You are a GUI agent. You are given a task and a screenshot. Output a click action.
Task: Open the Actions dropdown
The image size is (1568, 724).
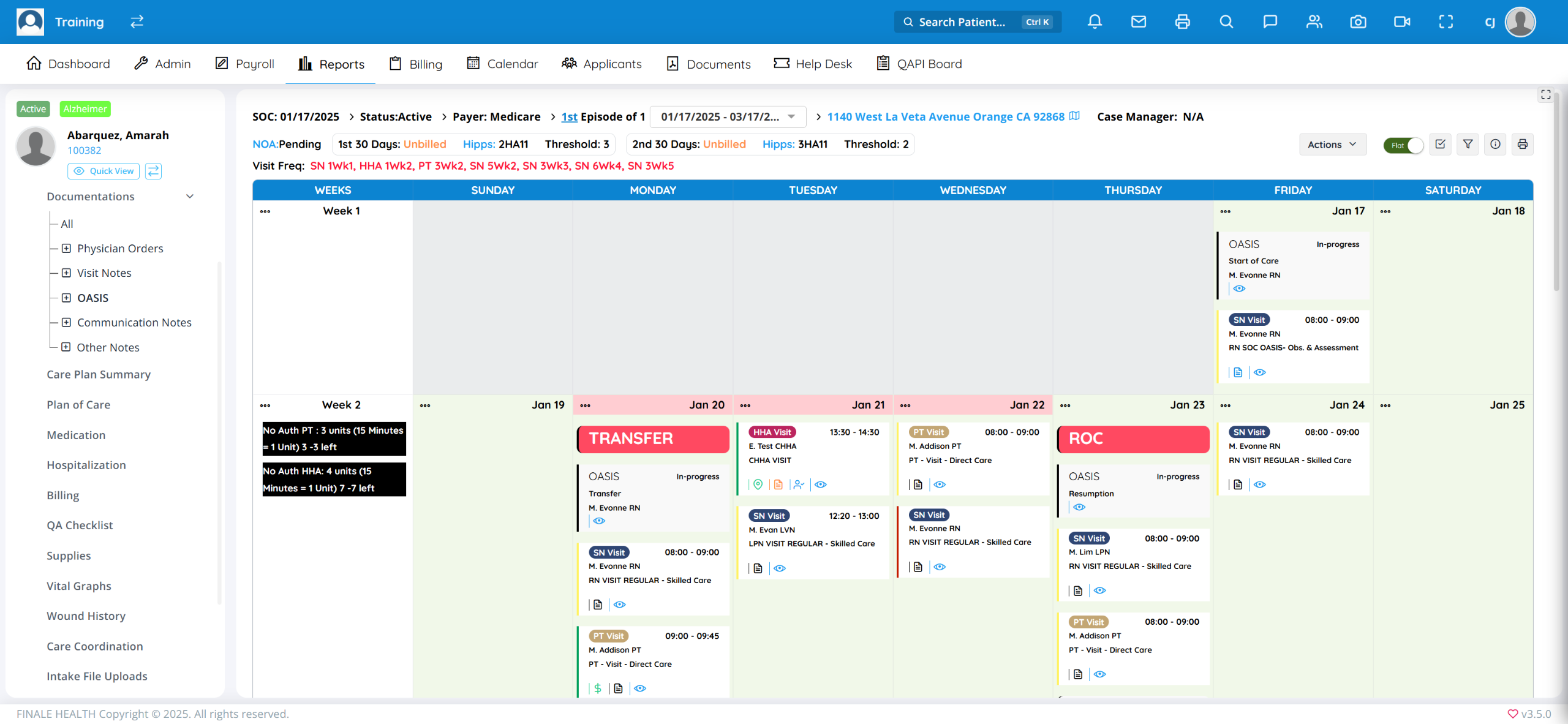tap(1332, 145)
